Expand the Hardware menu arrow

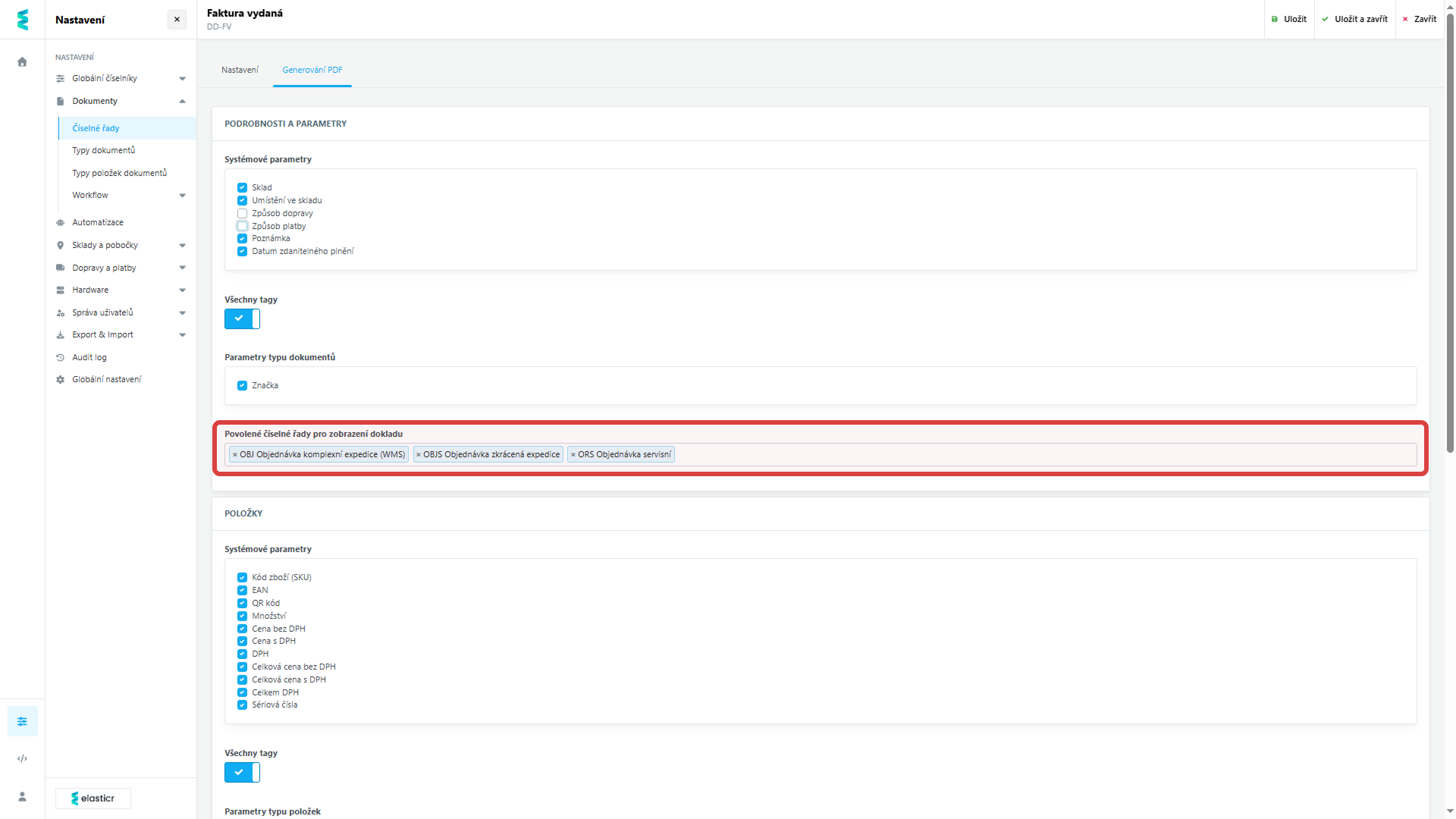click(182, 290)
